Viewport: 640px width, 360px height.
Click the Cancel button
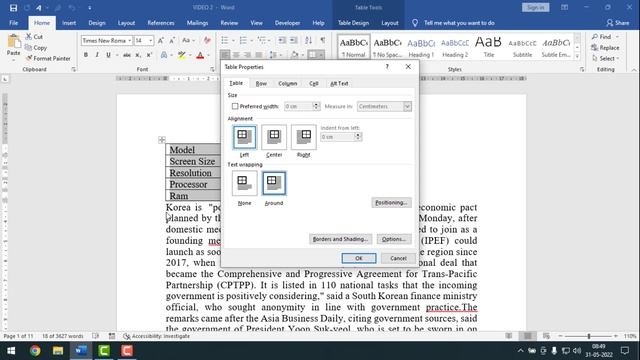click(398, 258)
